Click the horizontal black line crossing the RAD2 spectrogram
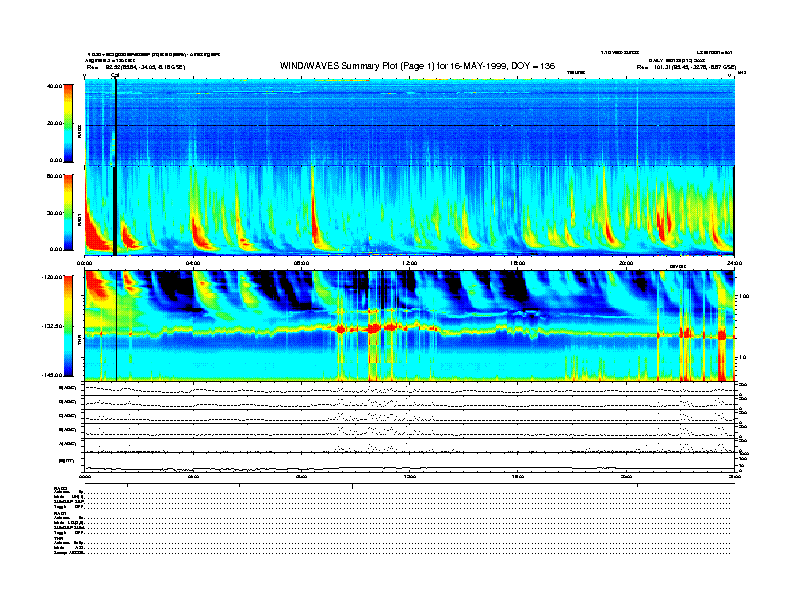This screenshot has width=792, height=612. (x=409, y=125)
